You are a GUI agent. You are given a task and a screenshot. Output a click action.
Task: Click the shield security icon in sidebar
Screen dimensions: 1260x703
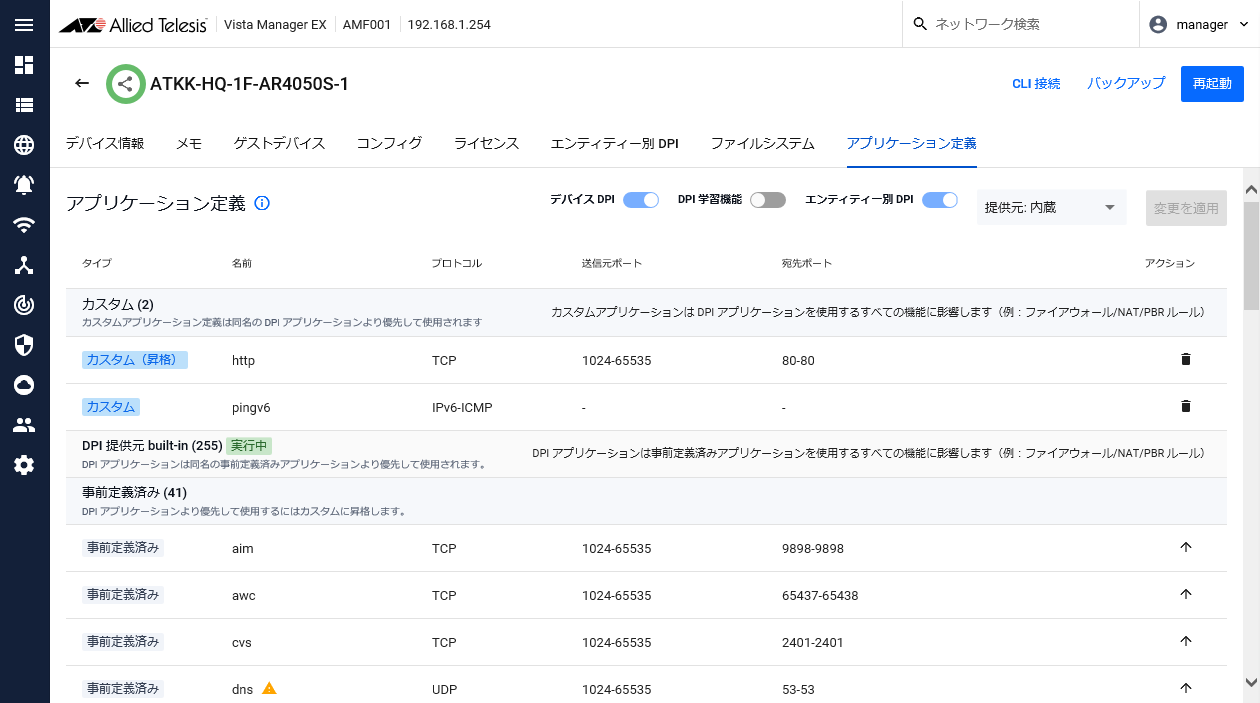click(24, 345)
